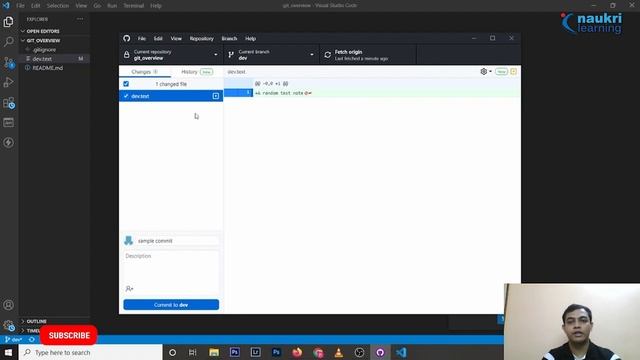Open Edit menu in GitHub Desktop
640x360 pixels.
tap(158, 38)
